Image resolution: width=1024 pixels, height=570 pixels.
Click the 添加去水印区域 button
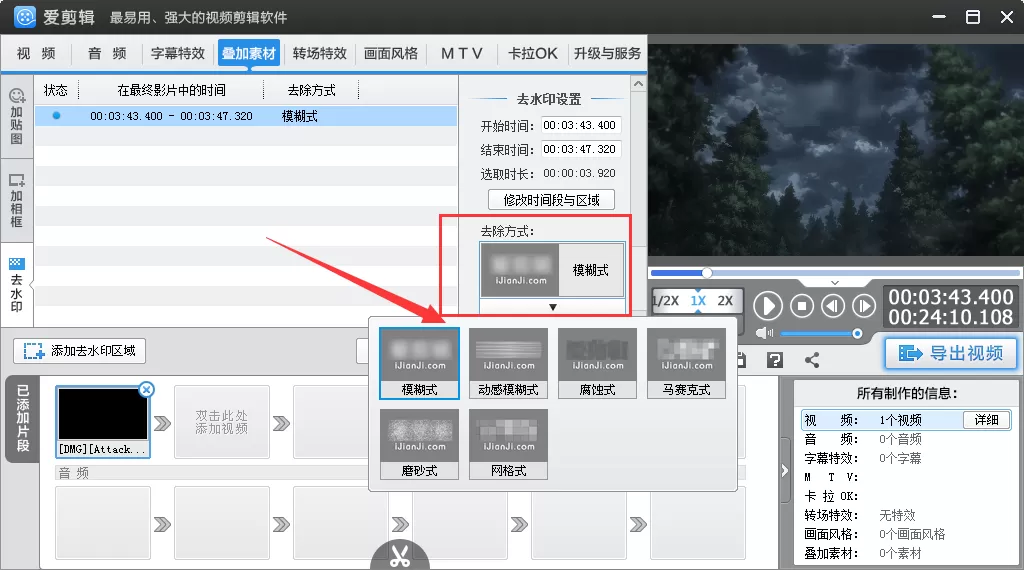80,351
